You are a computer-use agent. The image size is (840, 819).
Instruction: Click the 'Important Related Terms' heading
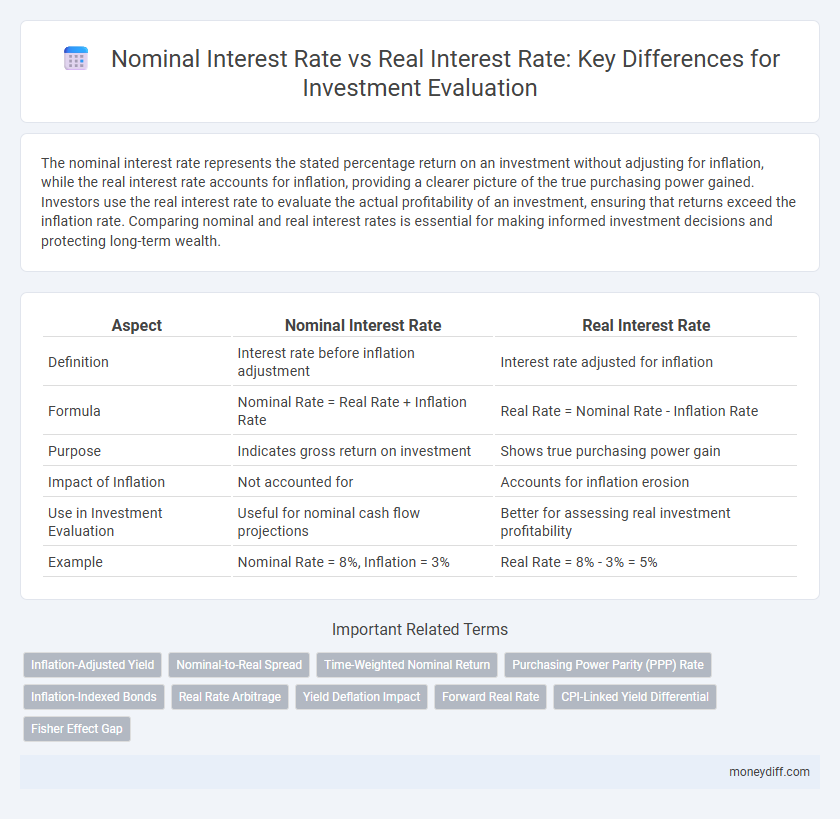pos(420,629)
